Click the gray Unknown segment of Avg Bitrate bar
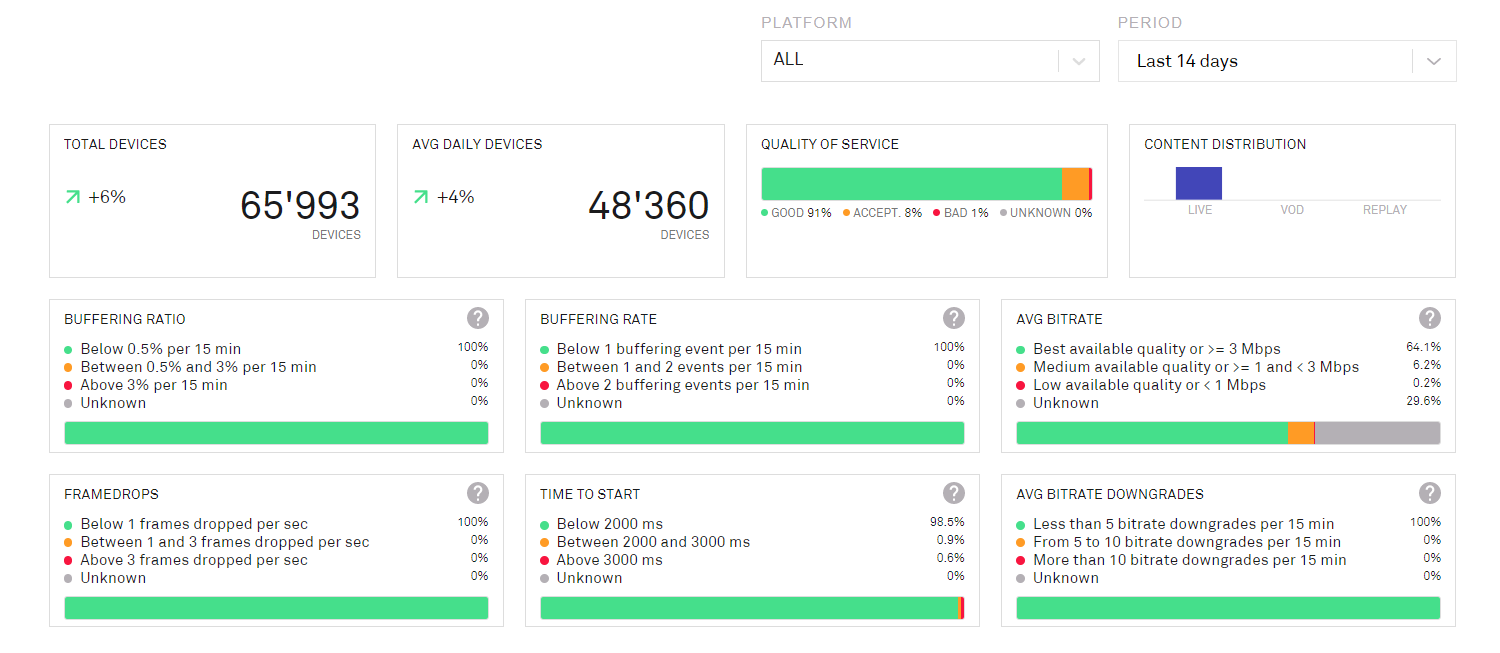The image size is (1500, 653). pos(1376,433)
